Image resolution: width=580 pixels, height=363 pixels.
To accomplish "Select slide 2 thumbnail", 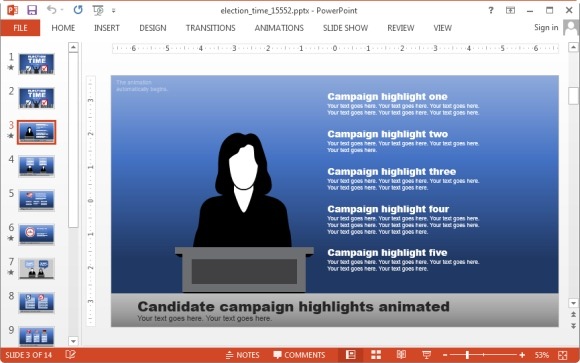I will pos(37,98).
